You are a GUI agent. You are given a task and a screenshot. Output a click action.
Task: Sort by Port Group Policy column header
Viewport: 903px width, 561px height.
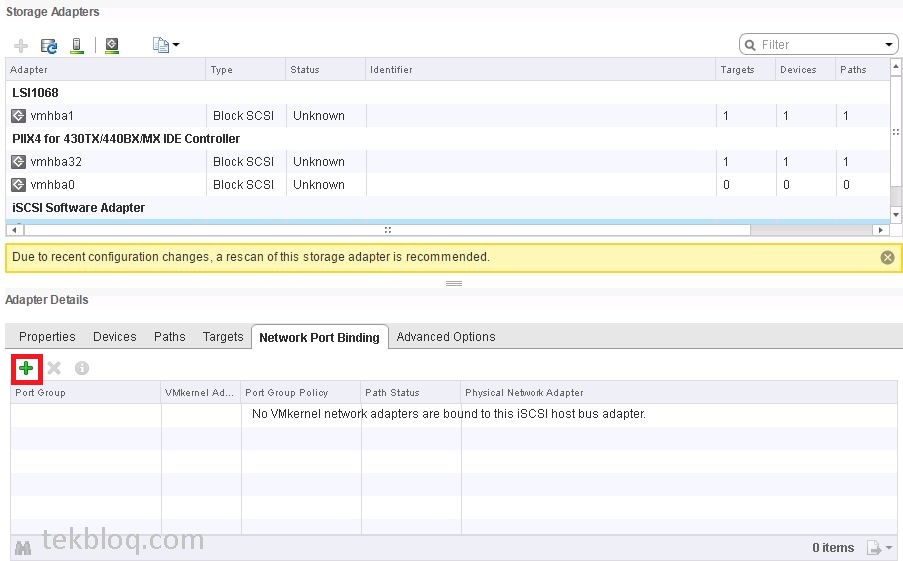(301, 392)
